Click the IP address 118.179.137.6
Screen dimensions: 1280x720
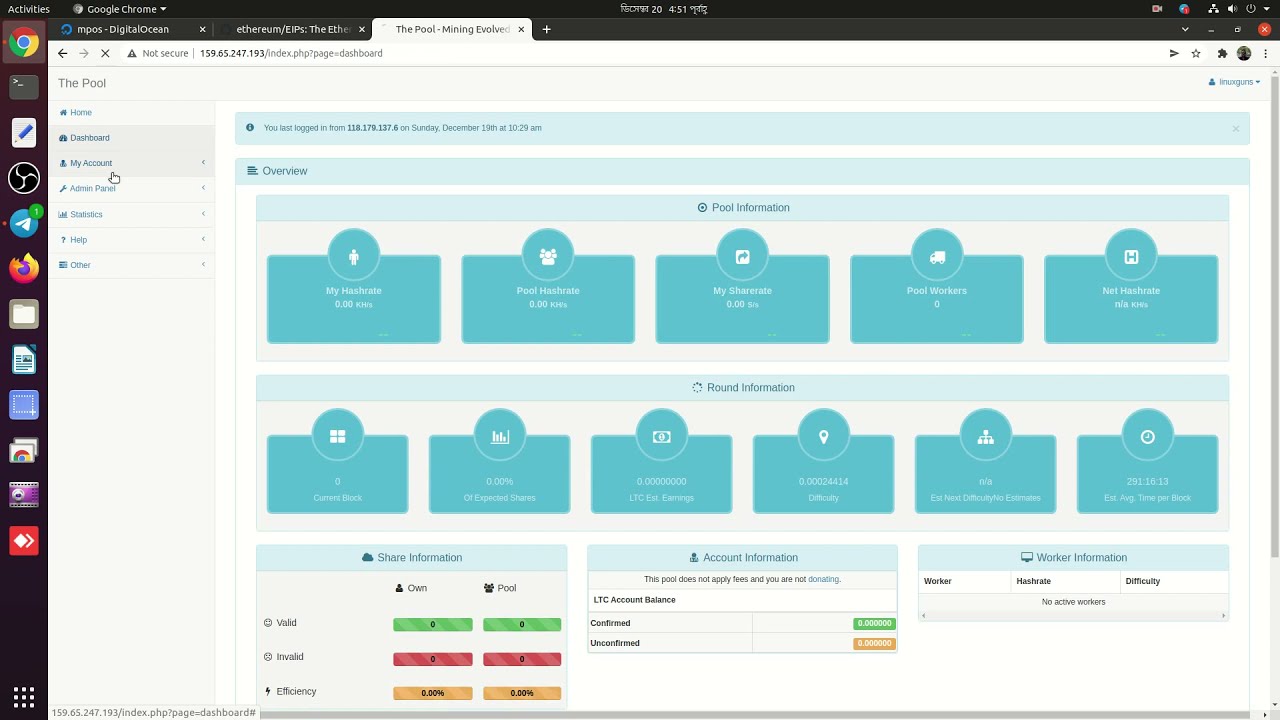372,128
